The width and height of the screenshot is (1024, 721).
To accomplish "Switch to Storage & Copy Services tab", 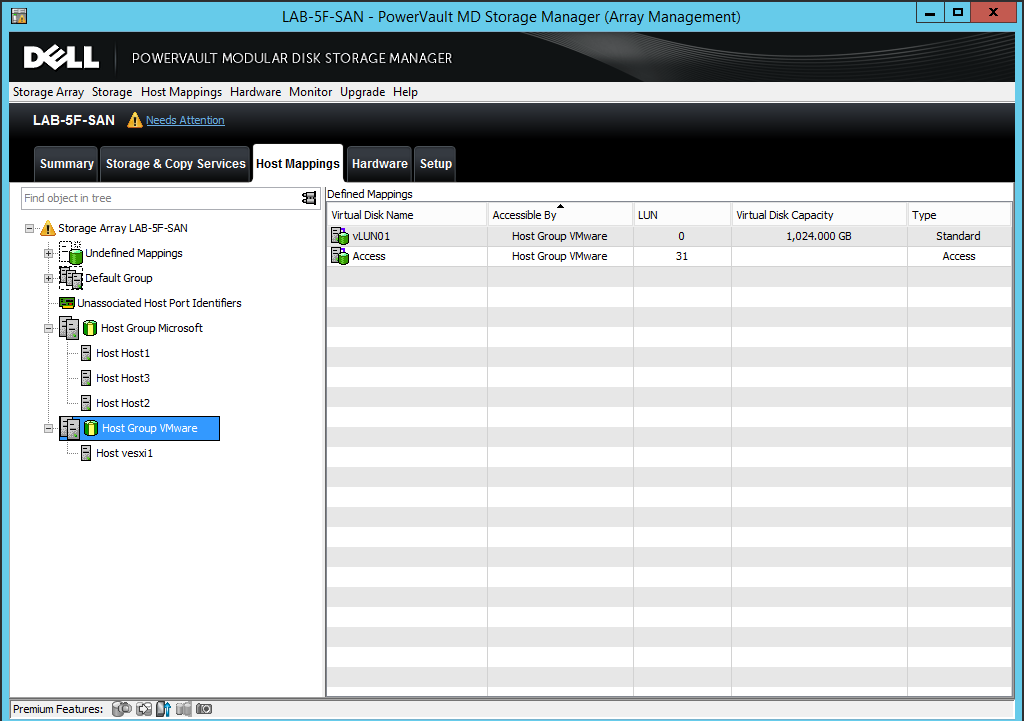I will [x=176, y=164].
